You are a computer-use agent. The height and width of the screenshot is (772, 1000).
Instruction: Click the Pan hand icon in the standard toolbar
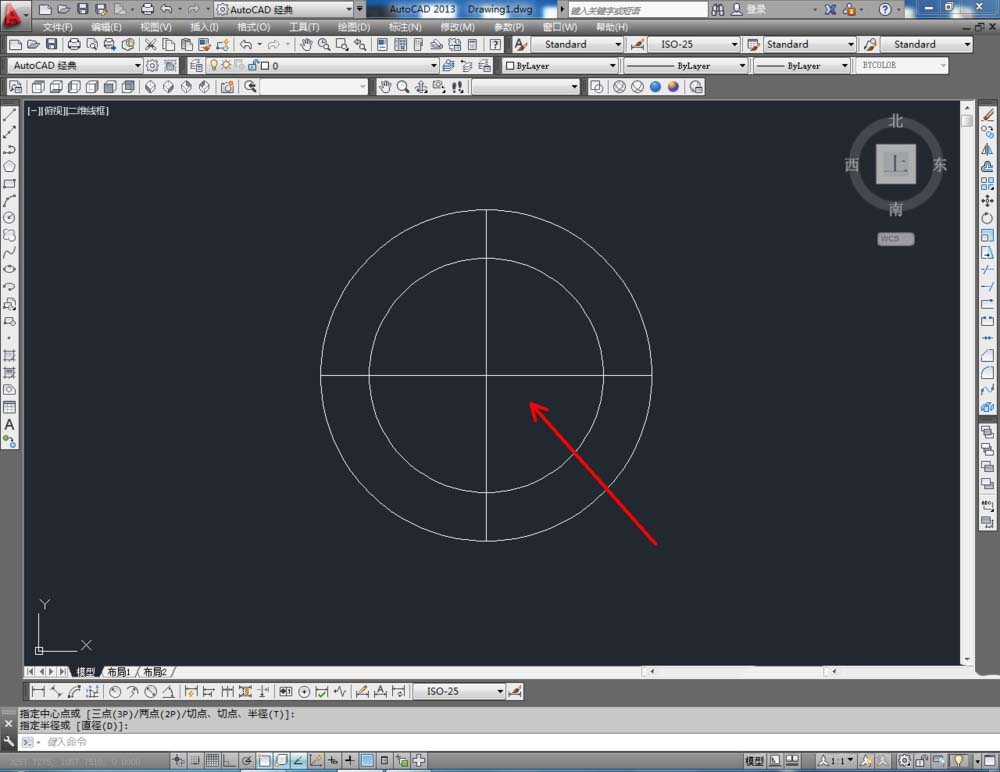(306, 45)
